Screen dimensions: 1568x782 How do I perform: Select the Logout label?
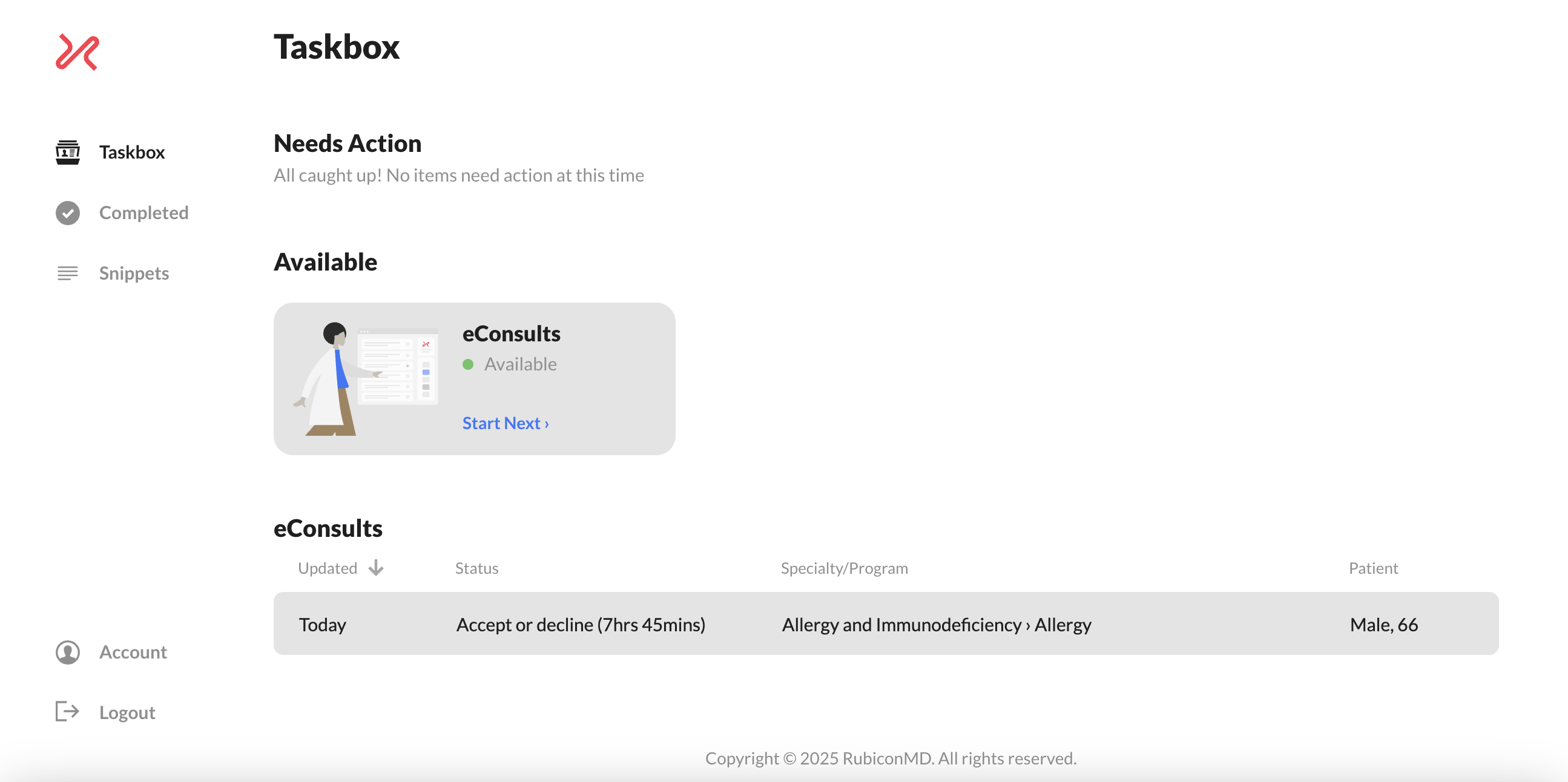tap(127, 712)
